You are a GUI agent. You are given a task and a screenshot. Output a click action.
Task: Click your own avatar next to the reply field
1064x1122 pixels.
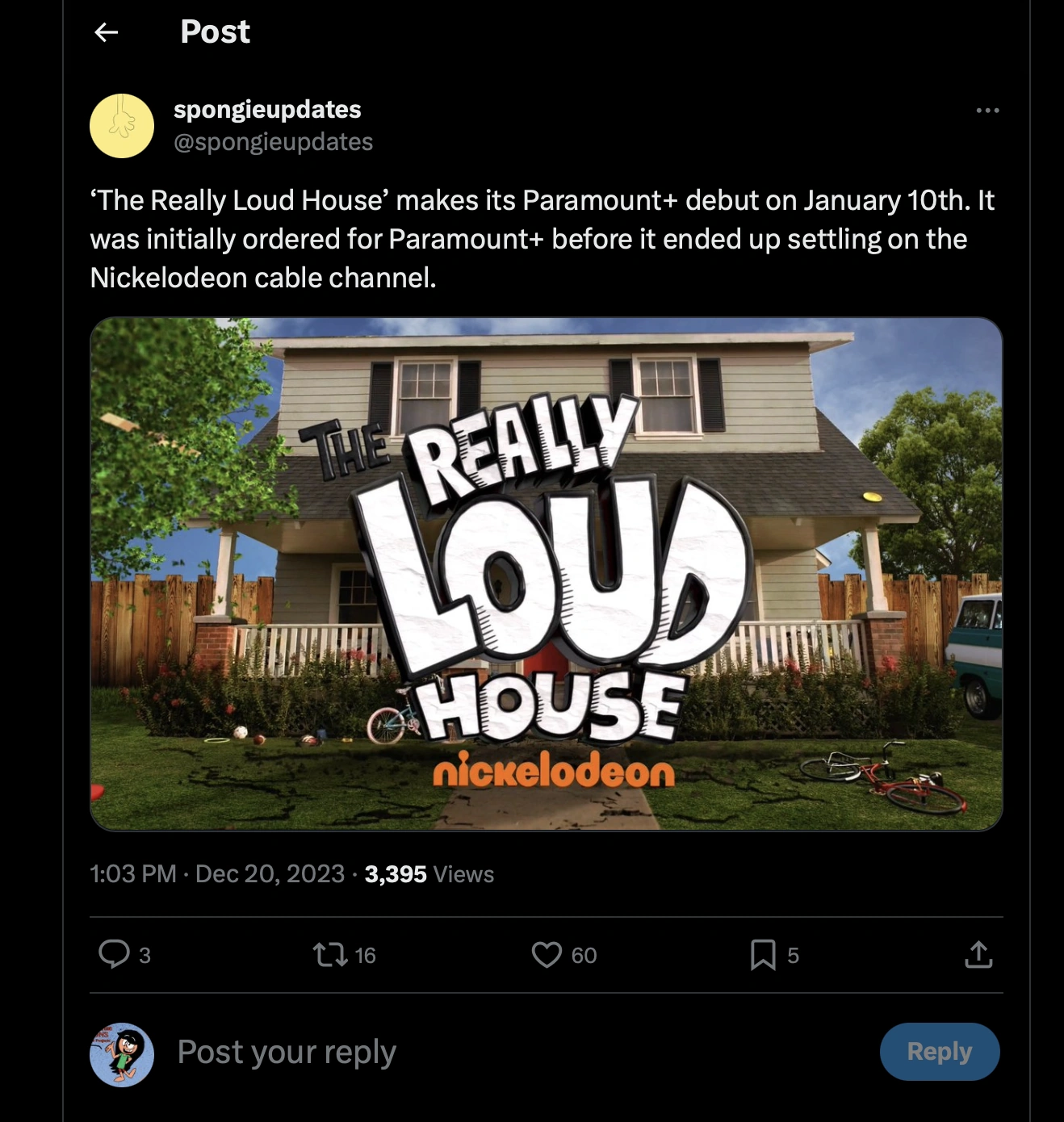tap(121, 1052)
